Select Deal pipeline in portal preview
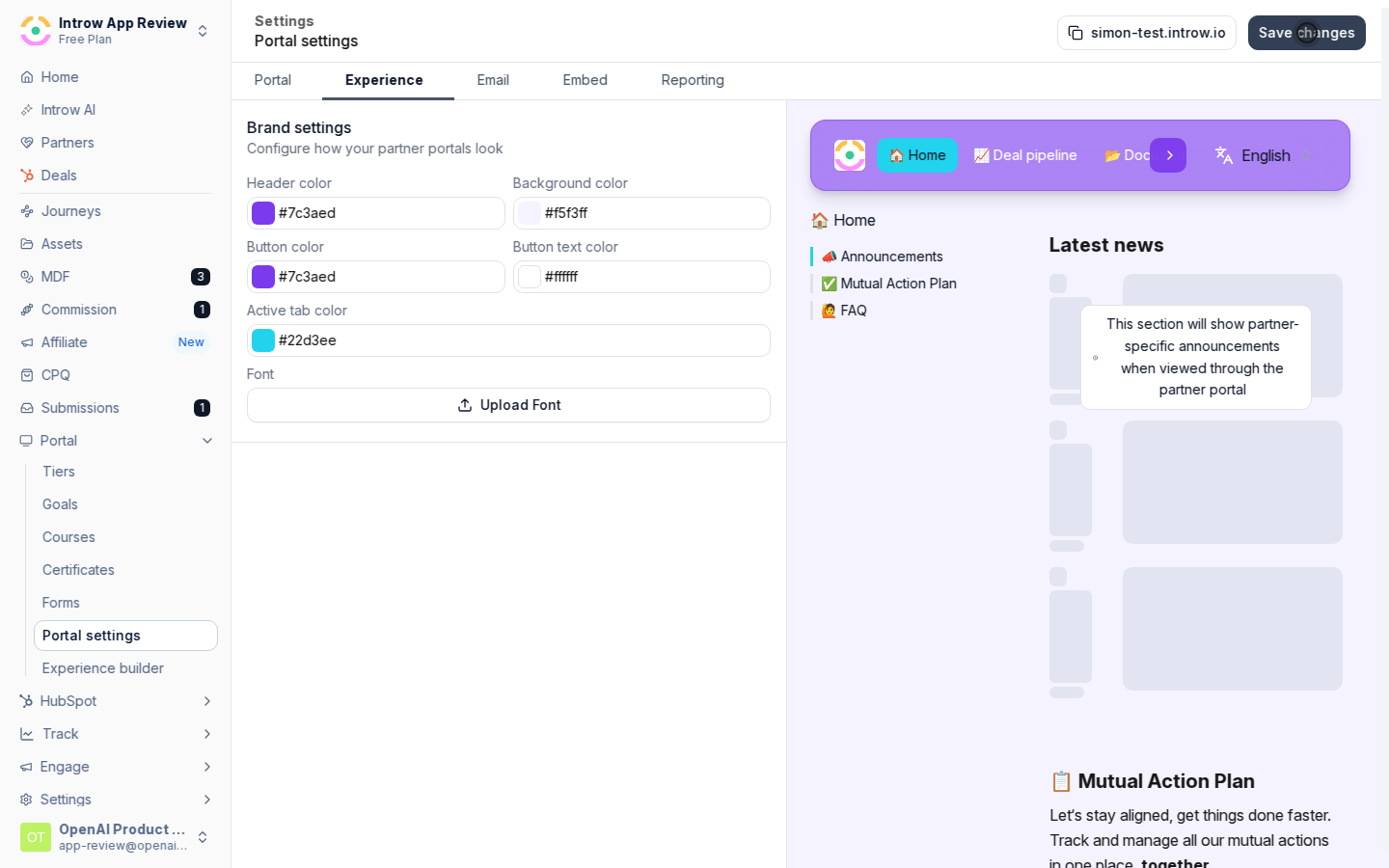The image size is (1389, 868). point(1025,155)
